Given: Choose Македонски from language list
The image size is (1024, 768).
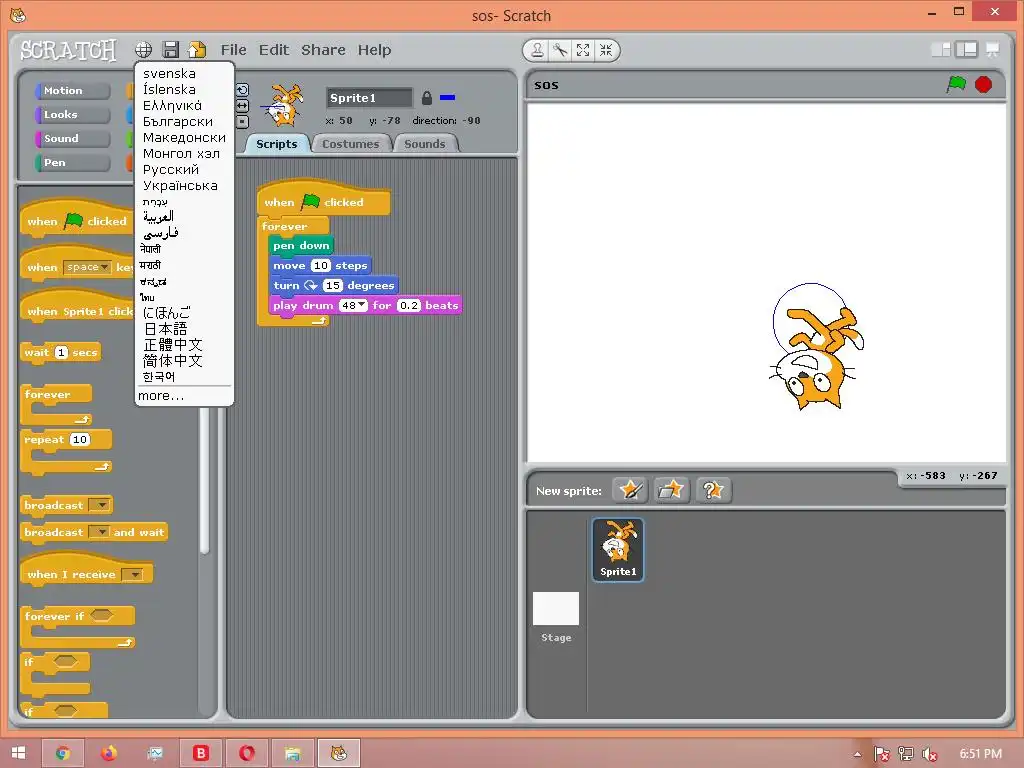Looking at the screenshot, I should coord(184,138).
